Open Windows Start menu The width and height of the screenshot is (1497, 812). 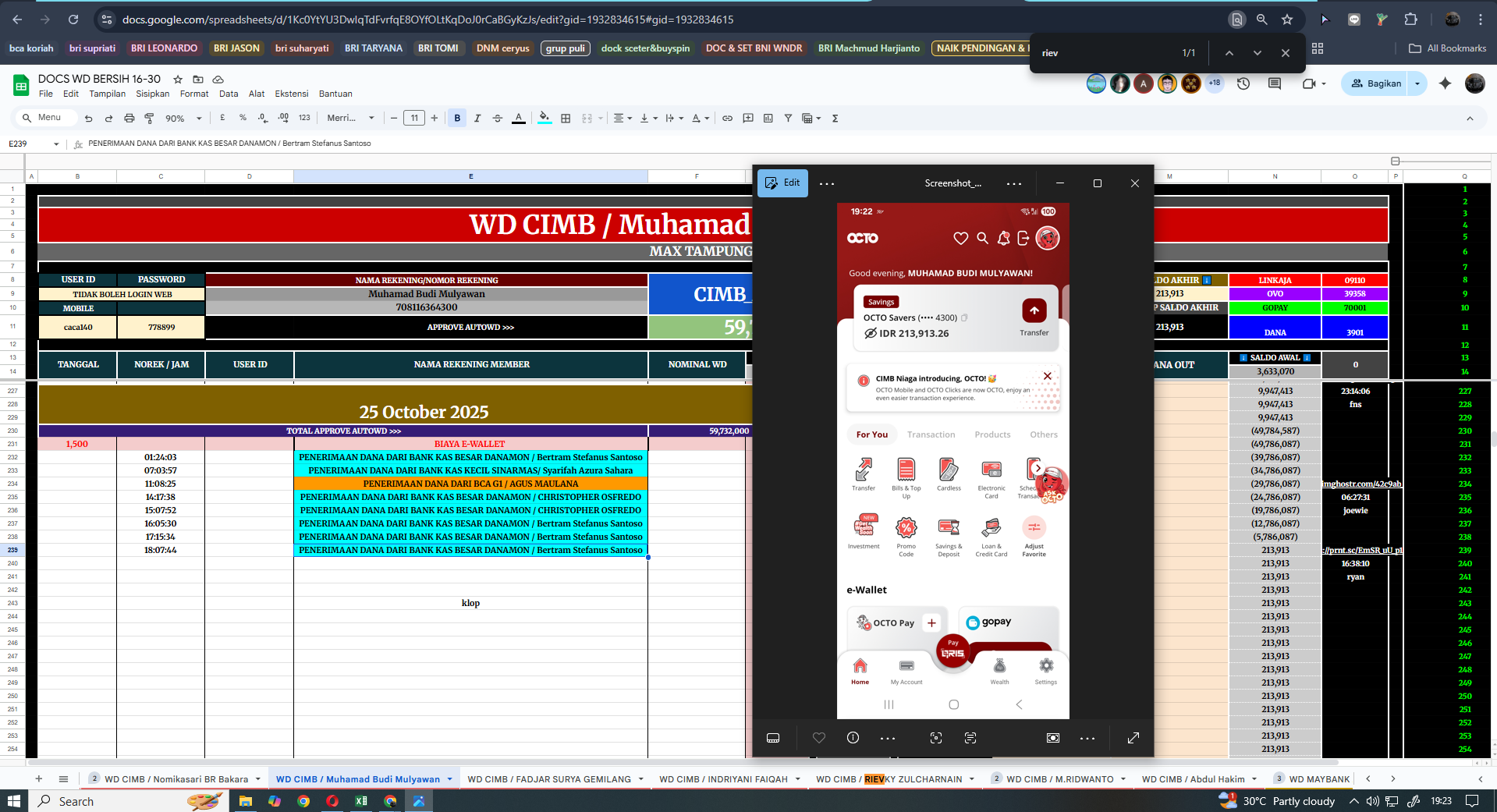coord(13,801)
